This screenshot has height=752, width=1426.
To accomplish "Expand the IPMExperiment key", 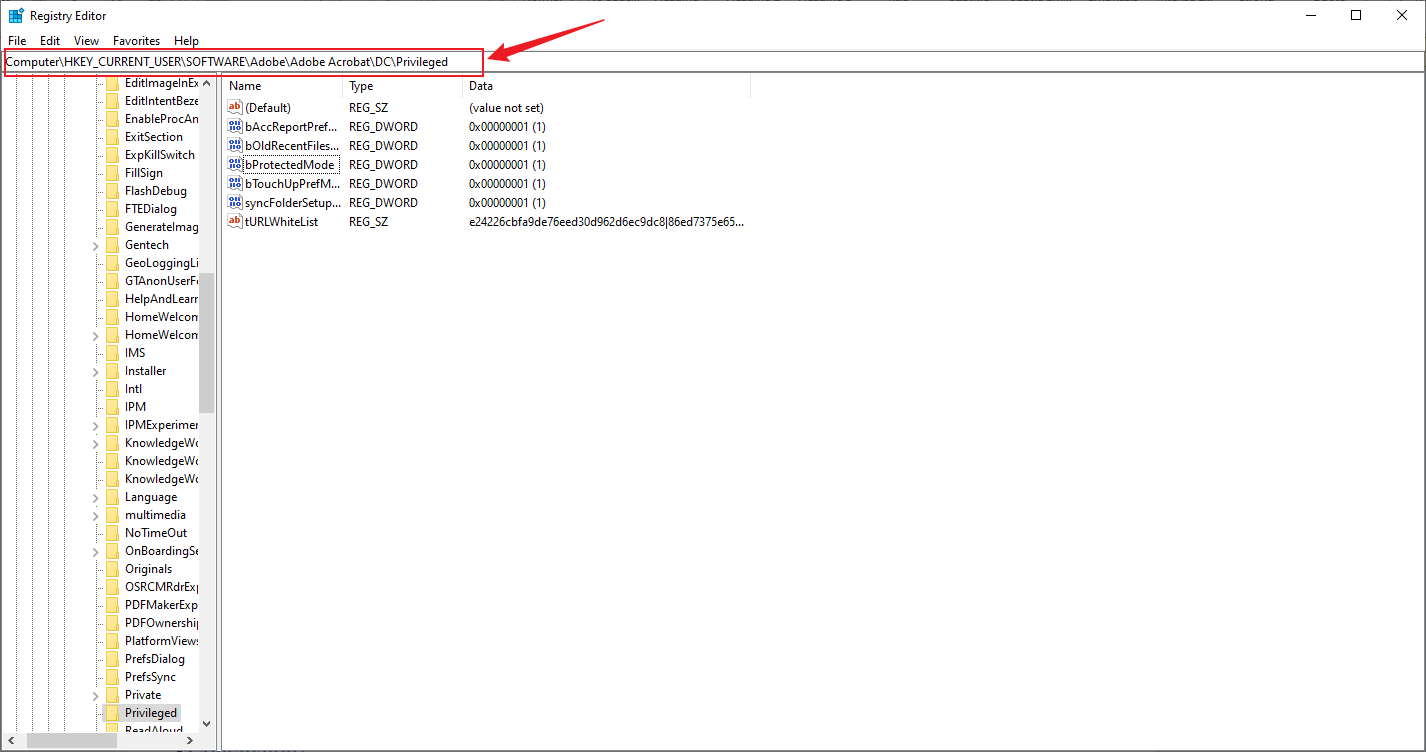I will tap(96, 424).
